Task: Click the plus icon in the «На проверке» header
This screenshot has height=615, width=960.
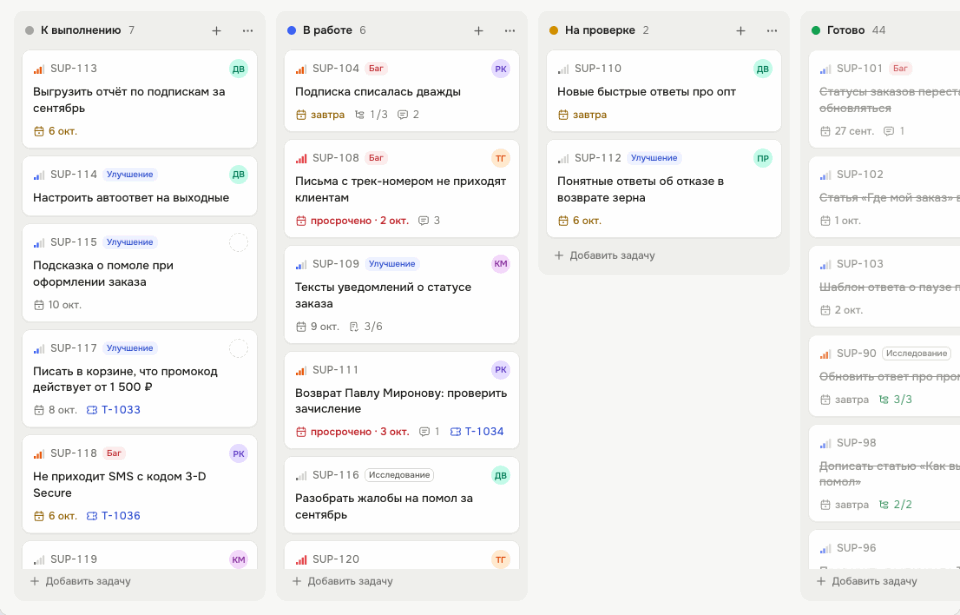Action: (x=740, y=31)
